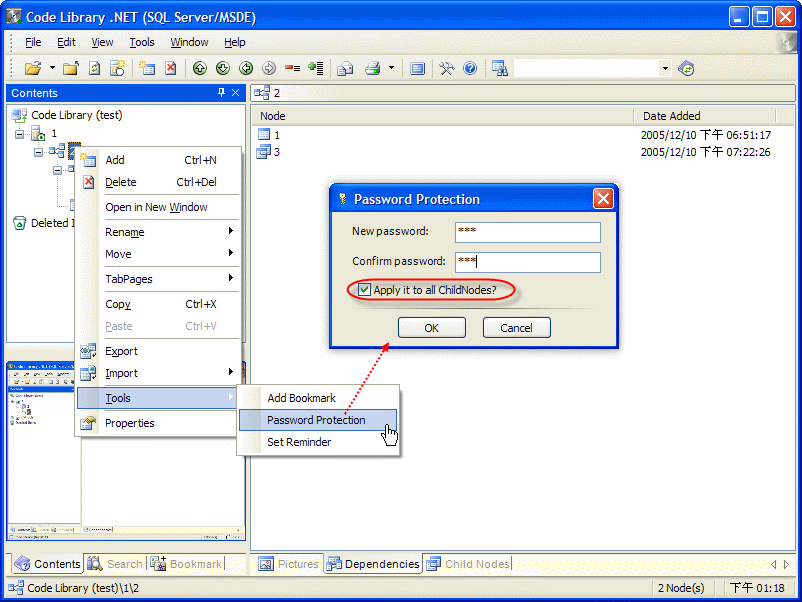
Task: Open the dropdown arrow beside the open folder icon
Action: 52,68
